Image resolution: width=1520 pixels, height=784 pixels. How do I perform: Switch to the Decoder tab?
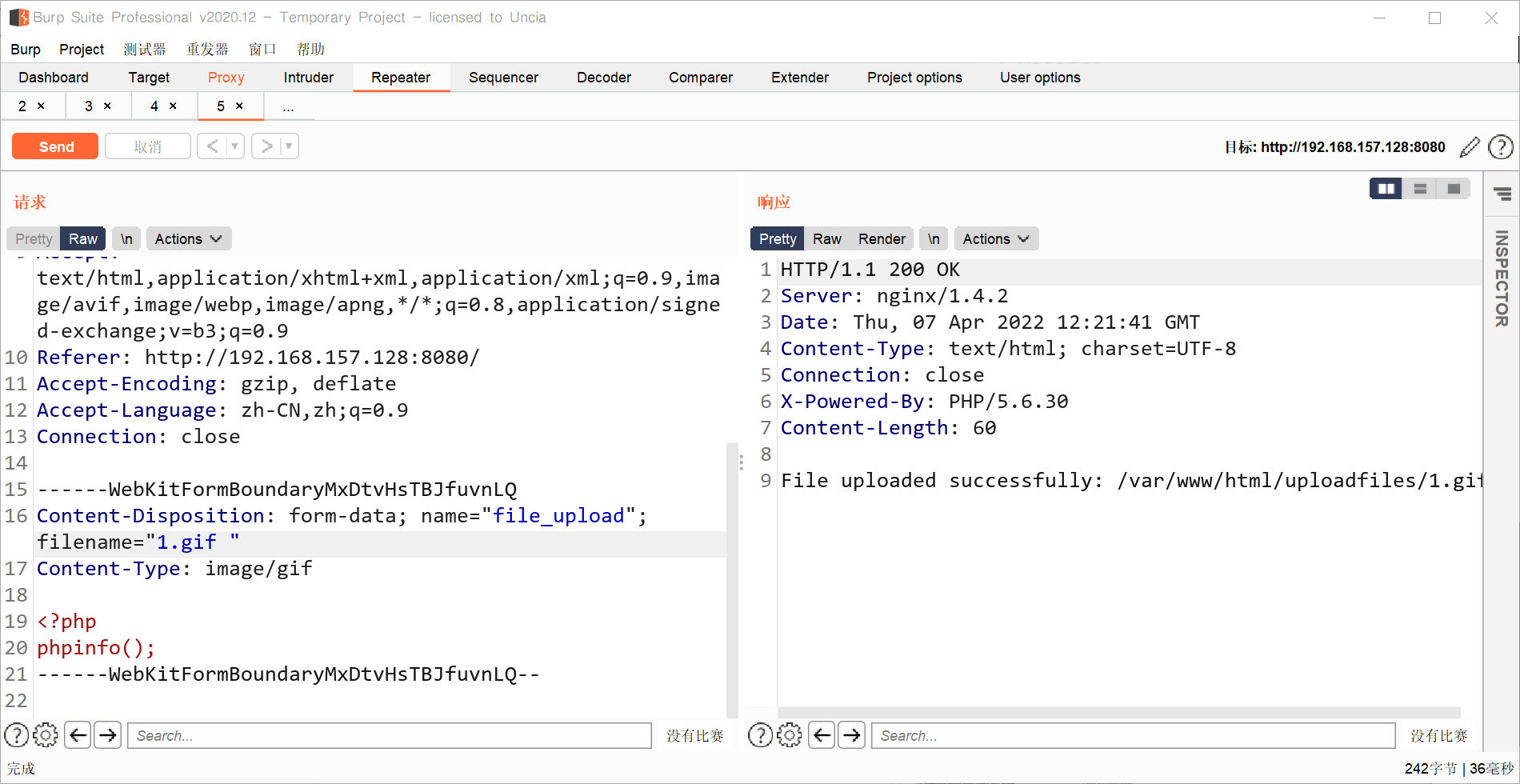tap(604, 78)
